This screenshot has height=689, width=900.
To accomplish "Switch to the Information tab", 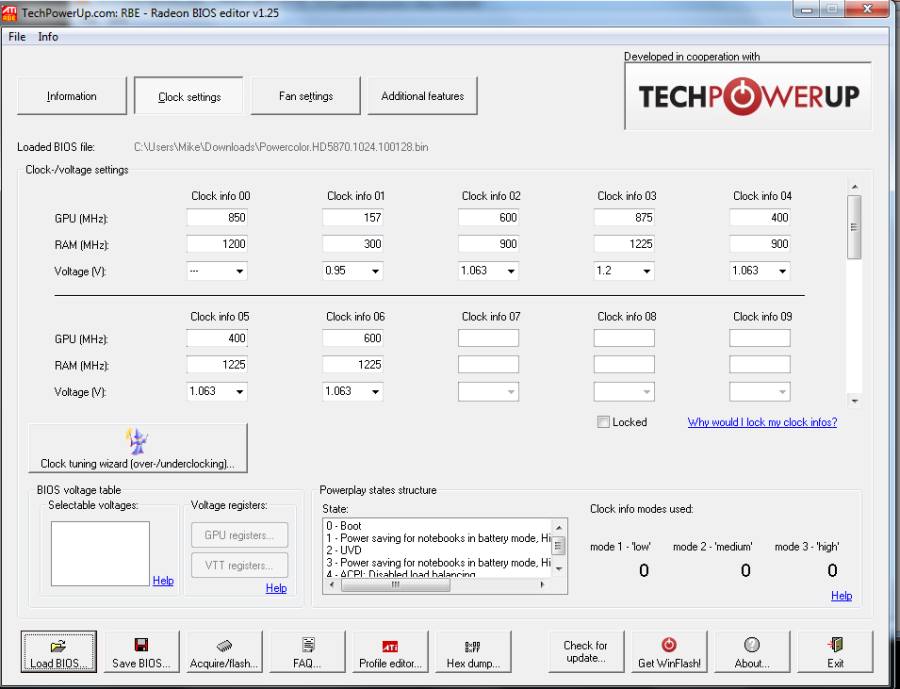I will pos(72,96).
